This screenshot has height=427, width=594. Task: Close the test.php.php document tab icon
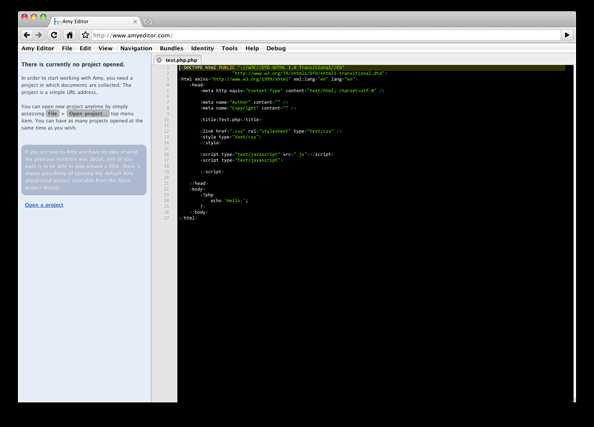[x=159, y=60]
